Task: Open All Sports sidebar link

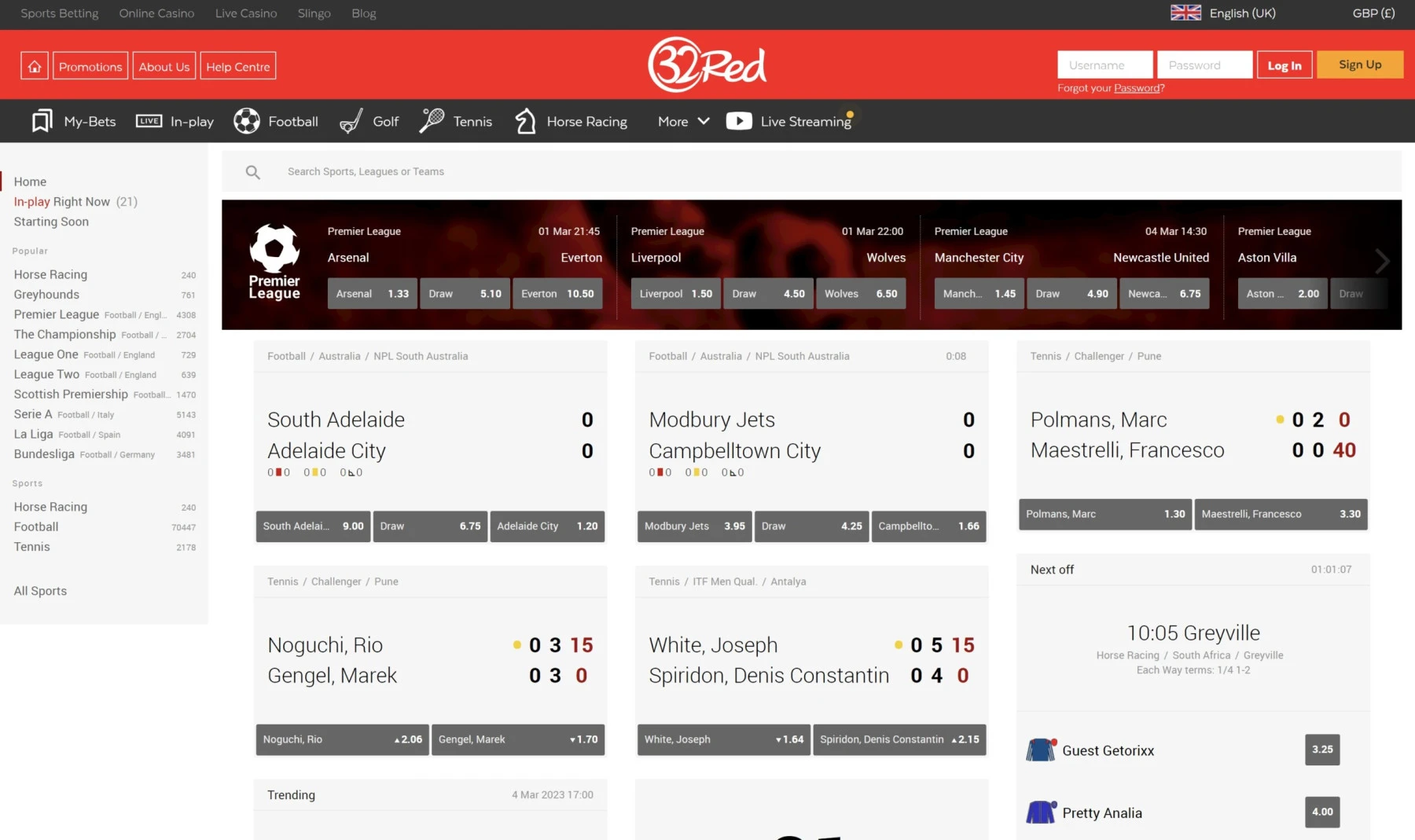Action: 40,591
